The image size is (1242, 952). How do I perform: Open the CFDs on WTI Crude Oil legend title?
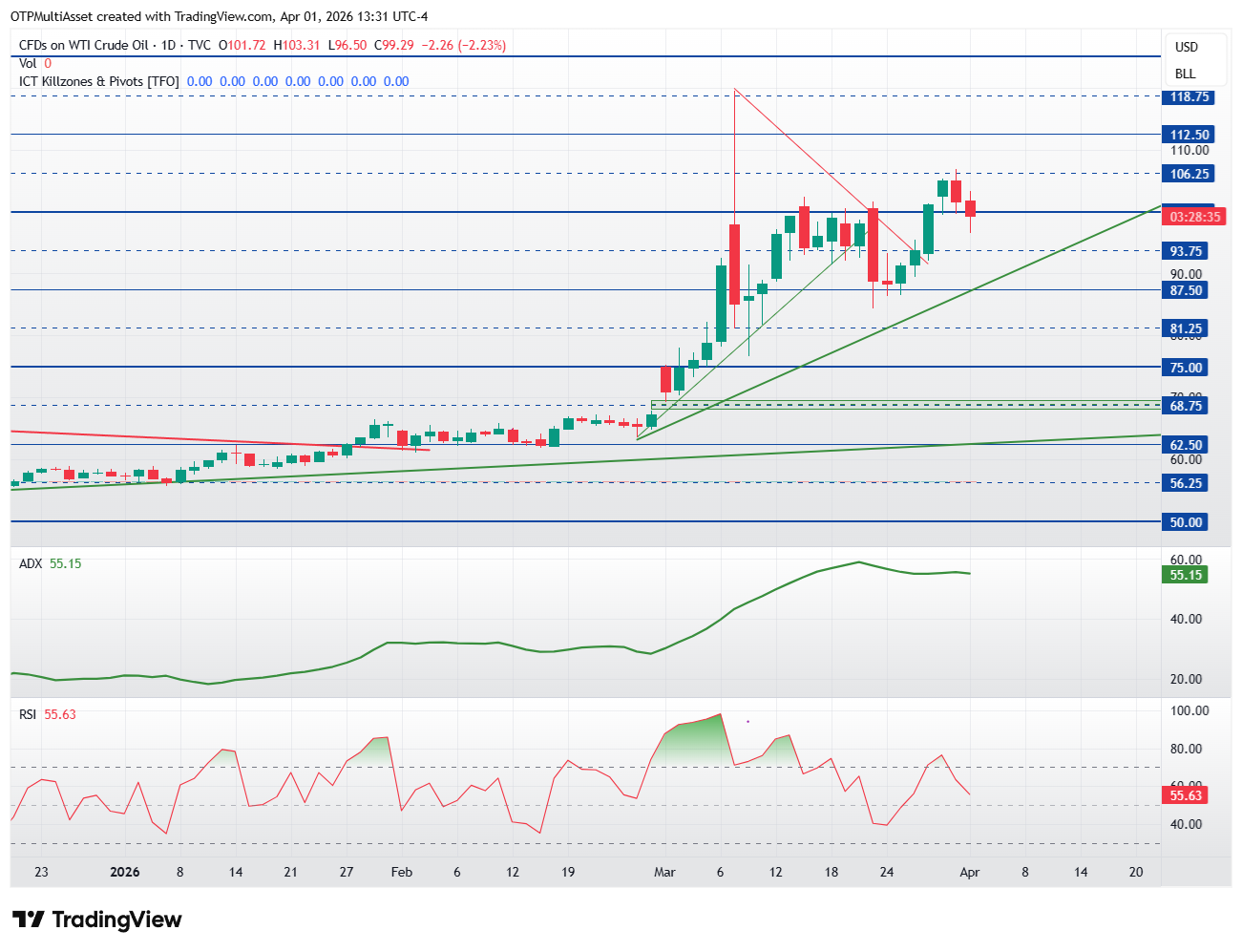point(84,45)
